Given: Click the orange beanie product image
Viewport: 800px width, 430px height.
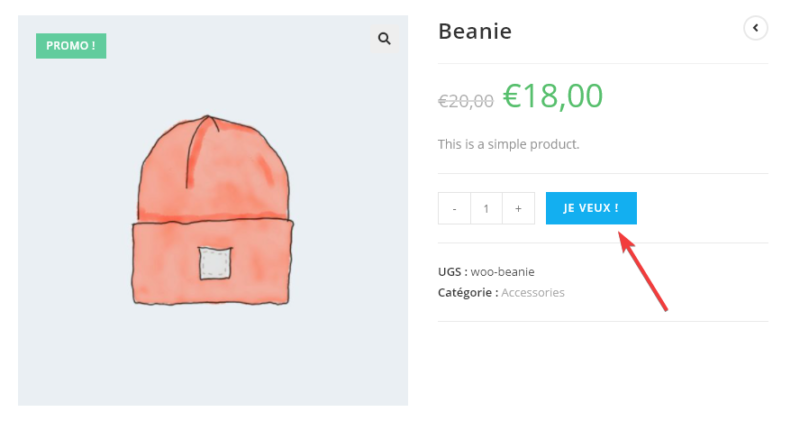Looking at the screenshot, I should tap(213, 210).
